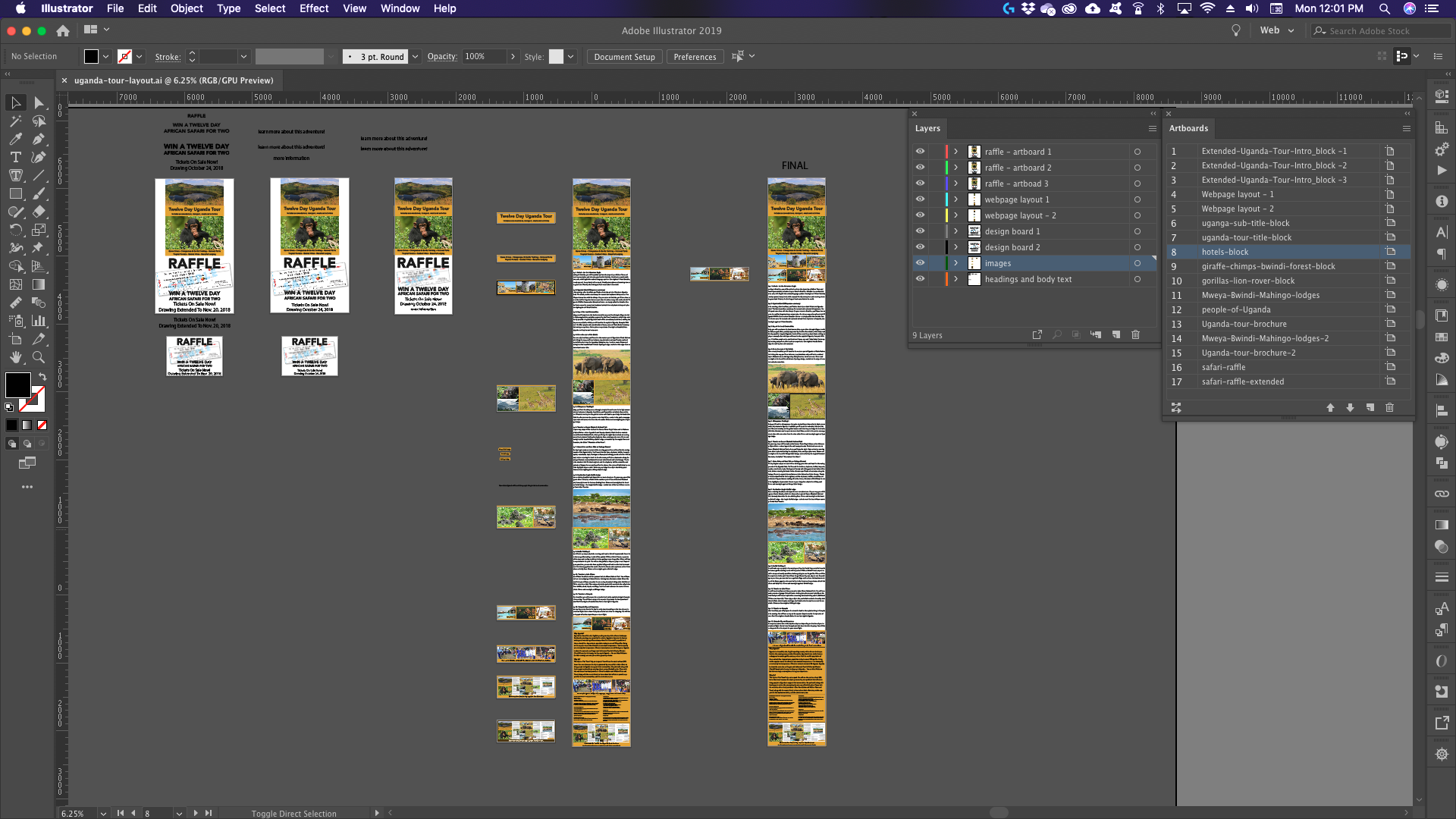The width and height of the screenshot is (1456, 819).
Task: Open the Opacity dropdown arrow
Action: 513,56
